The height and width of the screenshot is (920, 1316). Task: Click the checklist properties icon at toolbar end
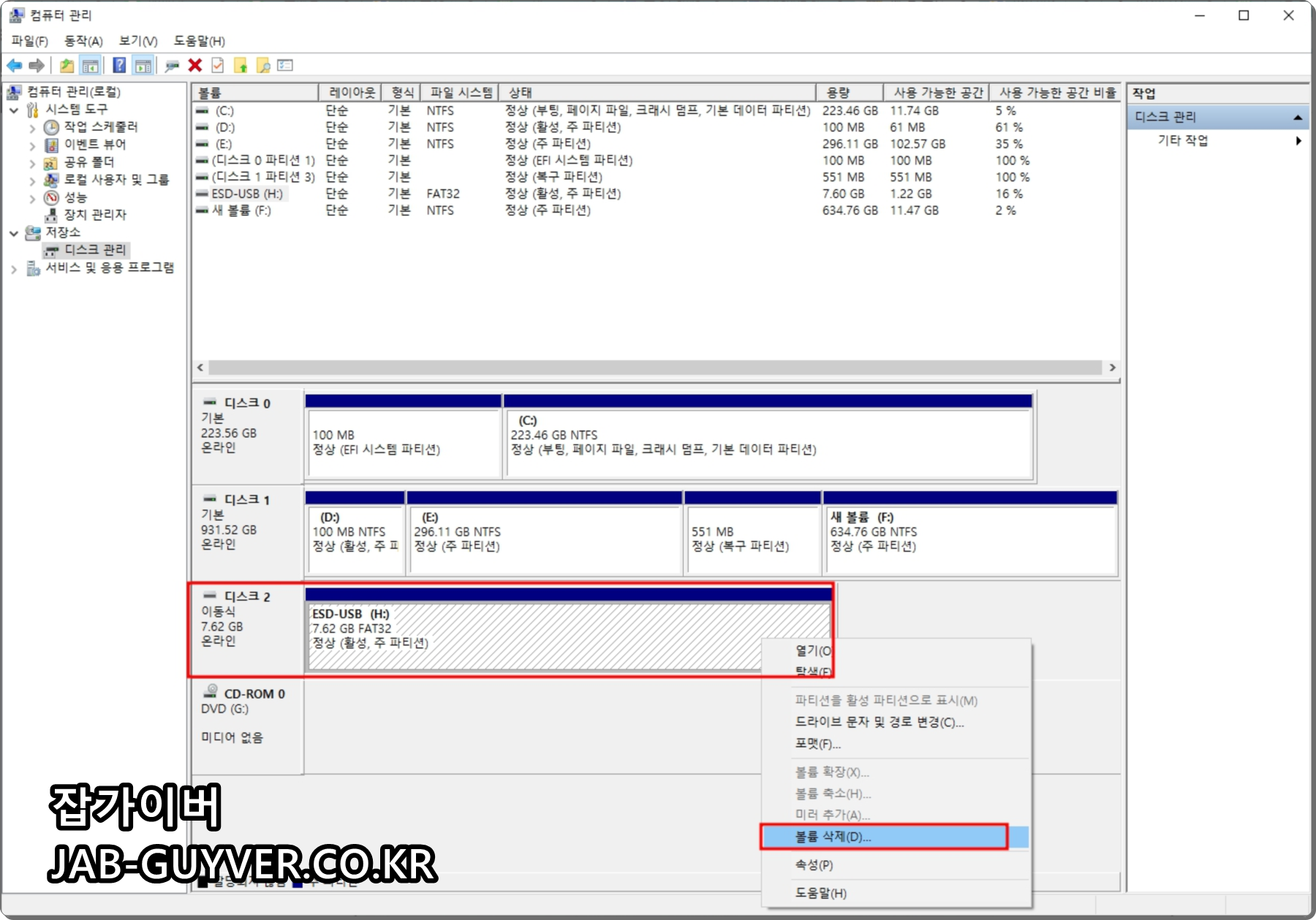pos(286,65)
